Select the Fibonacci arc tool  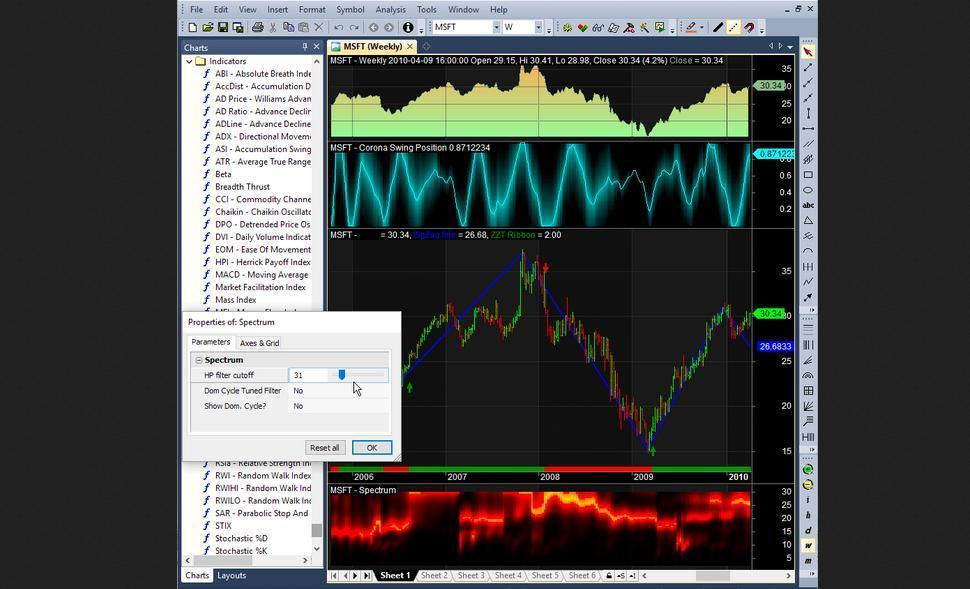click(808, 376)
